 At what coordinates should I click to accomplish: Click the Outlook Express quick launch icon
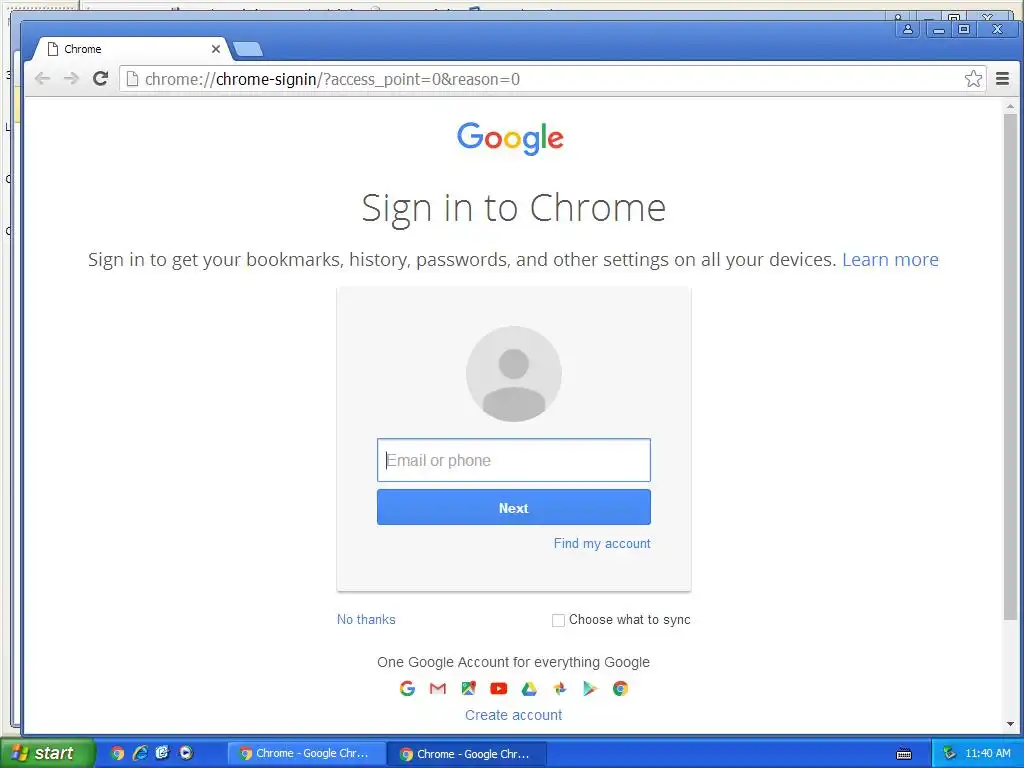[163, 753]
